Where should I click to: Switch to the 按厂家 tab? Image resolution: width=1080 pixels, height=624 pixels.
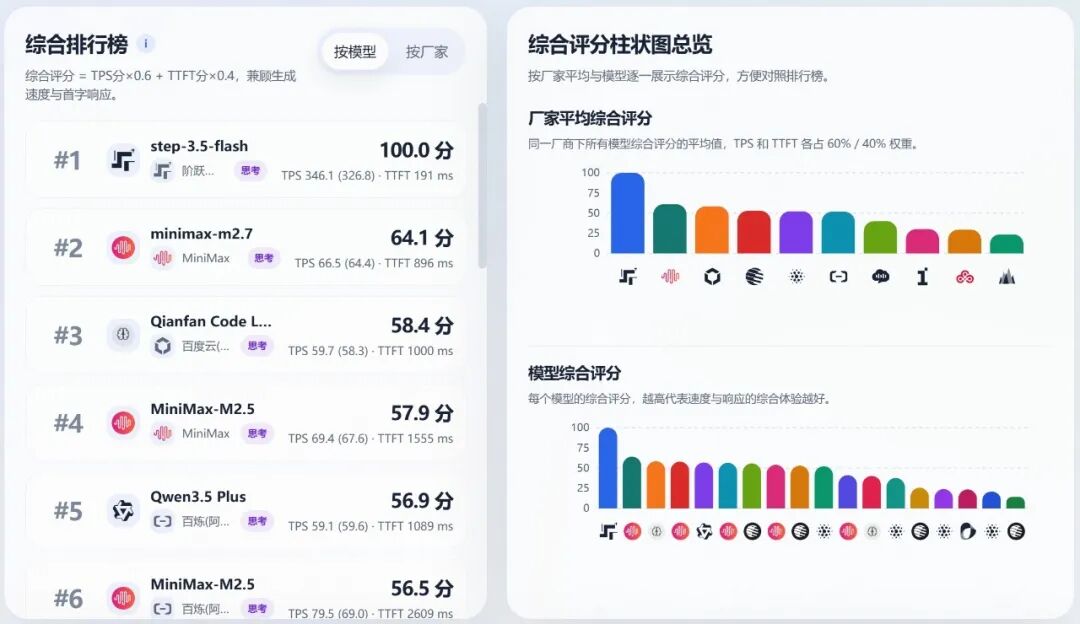426,52
